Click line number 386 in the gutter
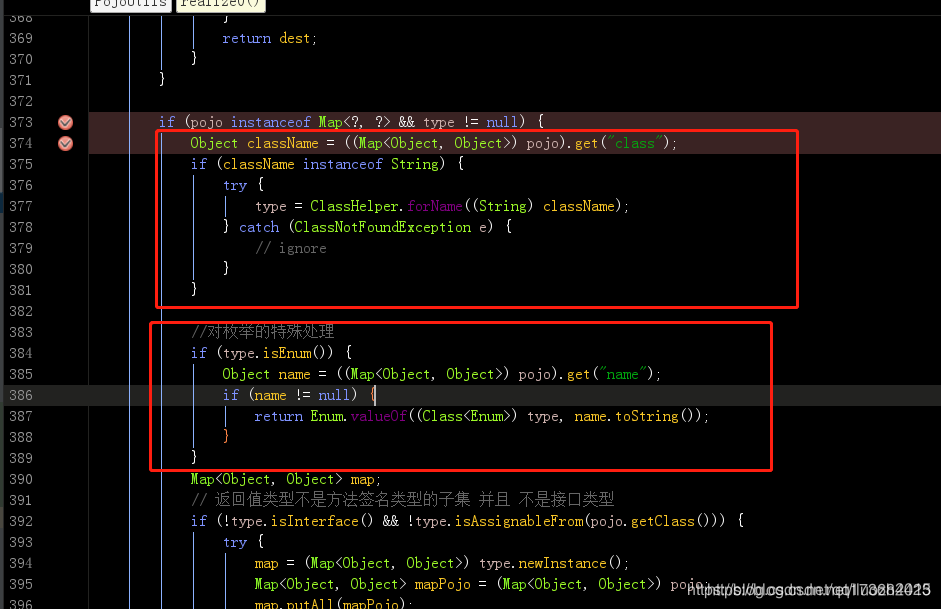 tap(21, 395)
